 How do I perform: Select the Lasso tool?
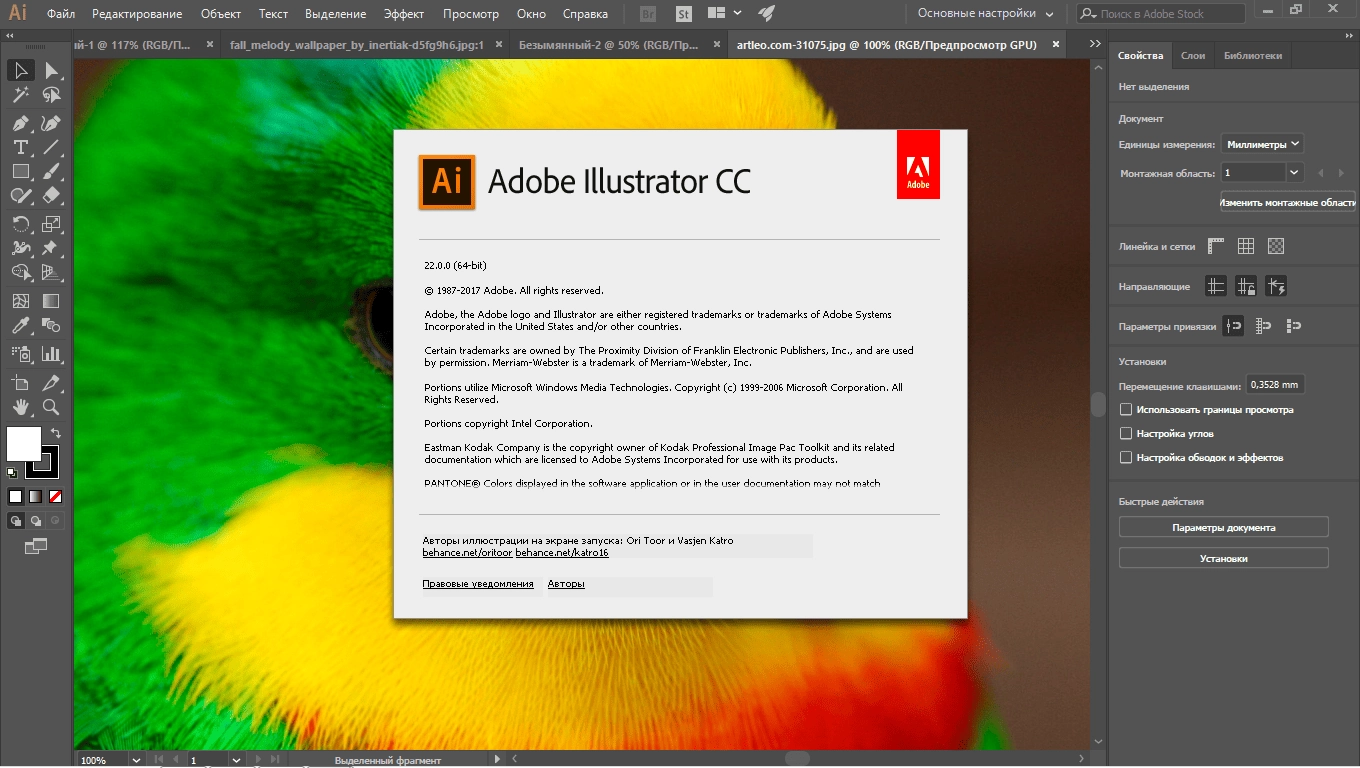tap(51, 96)
